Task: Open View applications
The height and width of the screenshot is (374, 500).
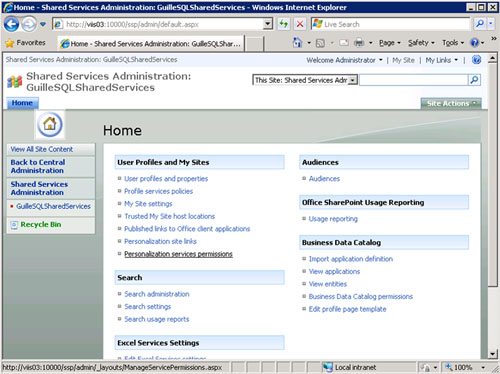Action: click(334, 272)
